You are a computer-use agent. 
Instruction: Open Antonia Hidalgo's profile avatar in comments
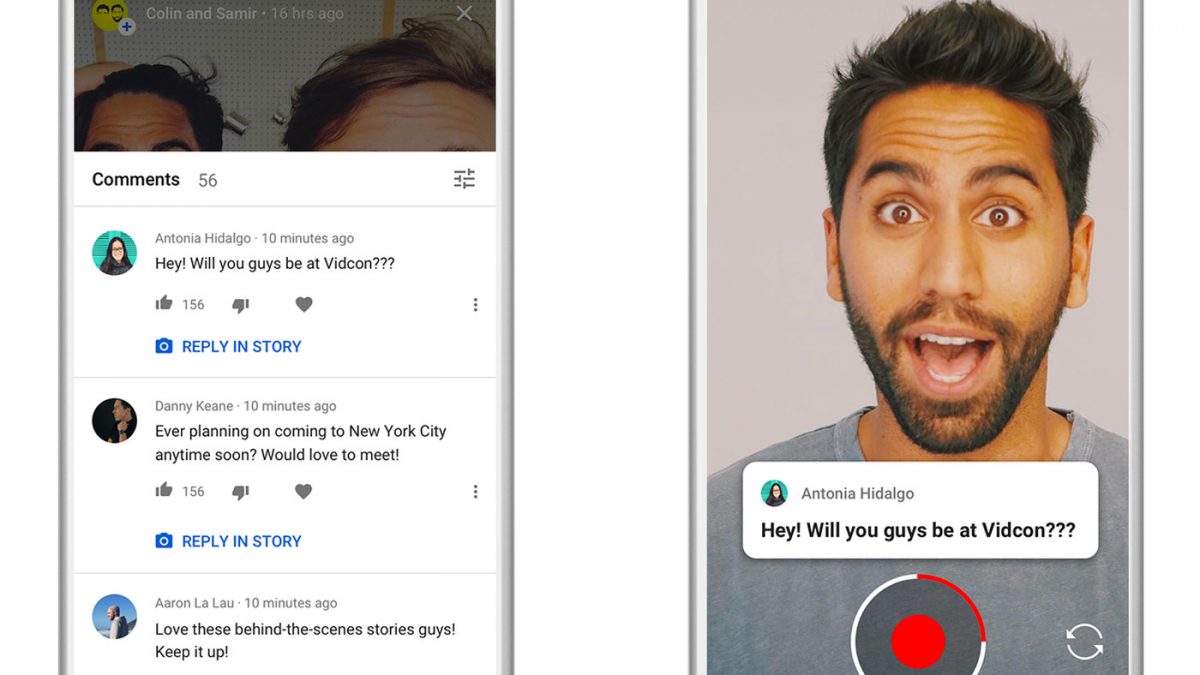pyautogui.click(x=114, y=253)
